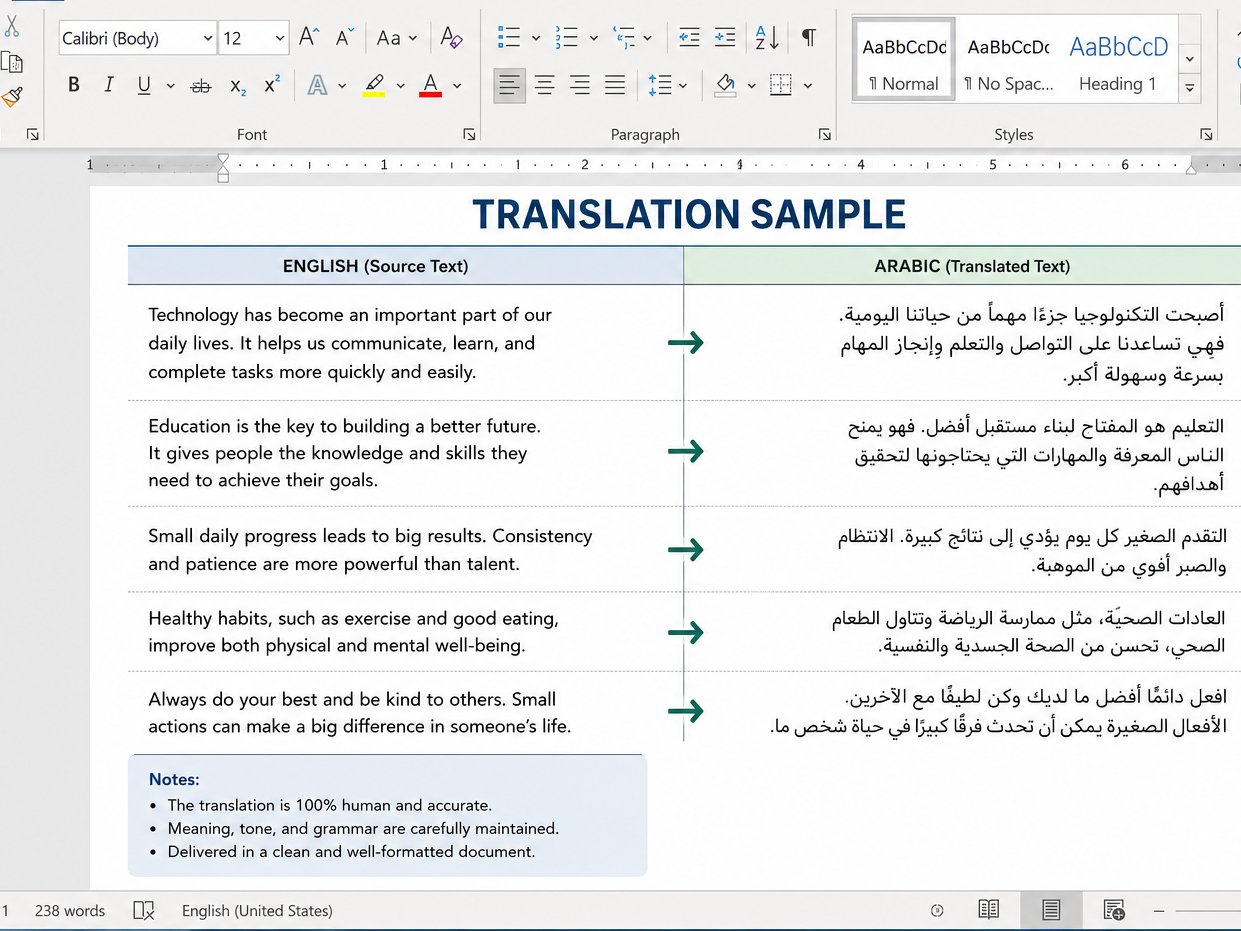
Task: Click the Multilevel List icon
Action: (x=624, y=38)
